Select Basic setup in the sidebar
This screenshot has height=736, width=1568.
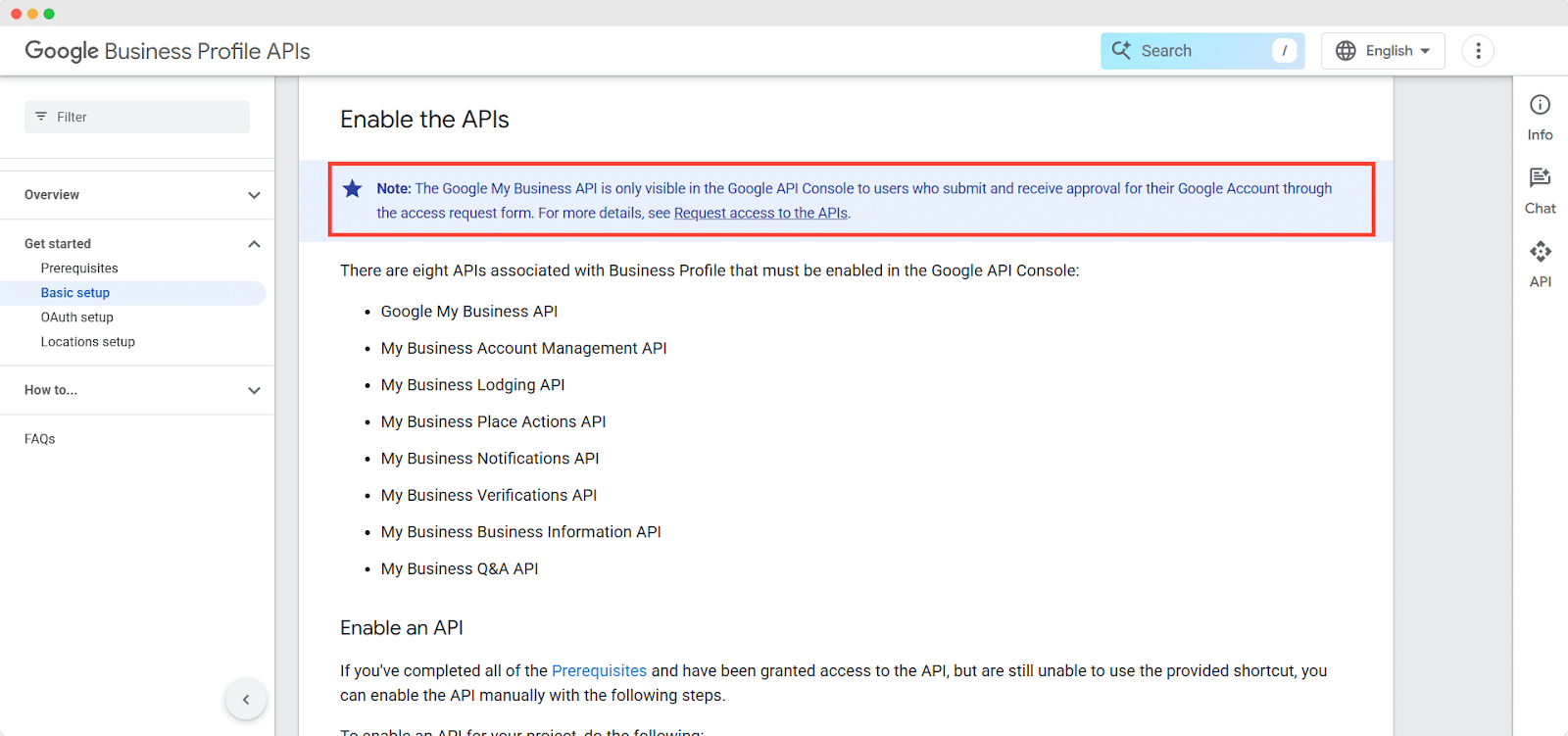pyautogui.click(x=75, y=293)
